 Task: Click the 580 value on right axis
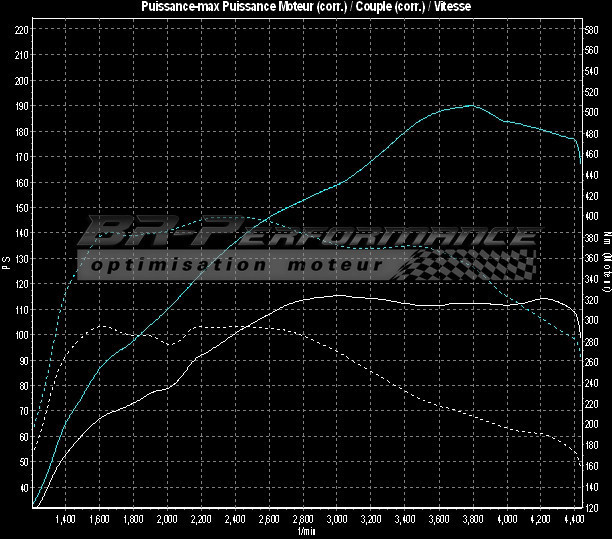[x=593, y=30]
